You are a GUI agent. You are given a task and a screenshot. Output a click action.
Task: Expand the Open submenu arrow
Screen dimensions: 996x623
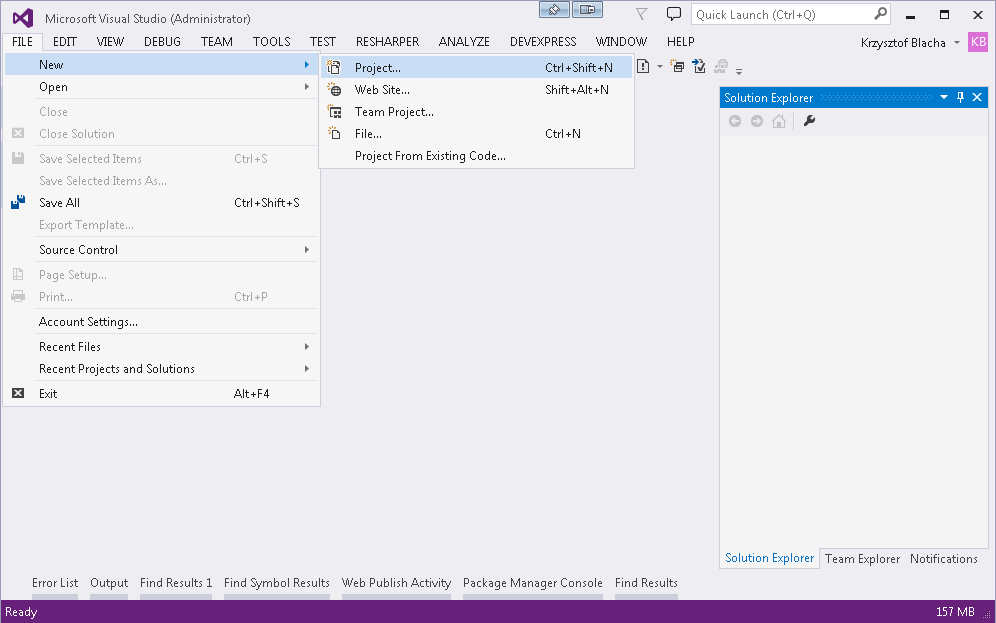[x=307, y=87]
